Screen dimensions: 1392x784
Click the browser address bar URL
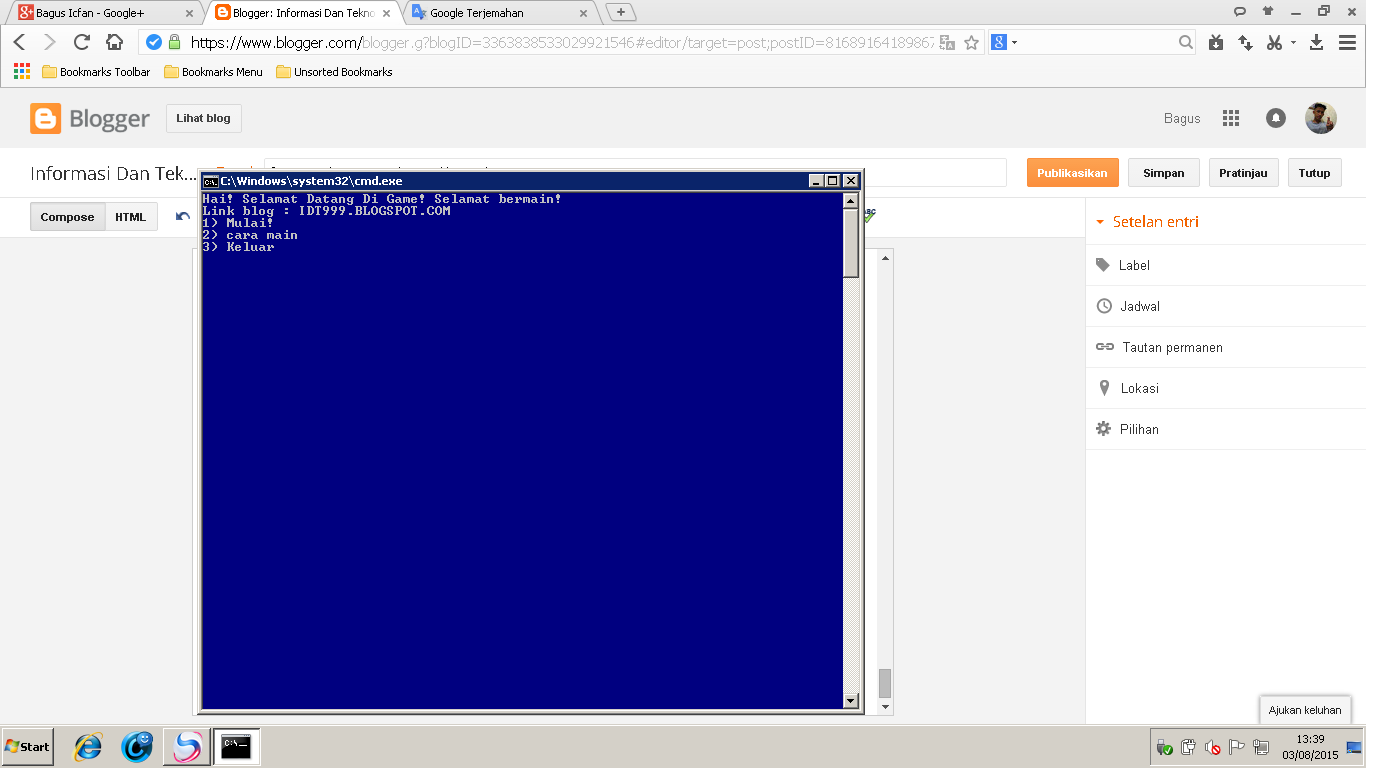click(x=560, y=43)
